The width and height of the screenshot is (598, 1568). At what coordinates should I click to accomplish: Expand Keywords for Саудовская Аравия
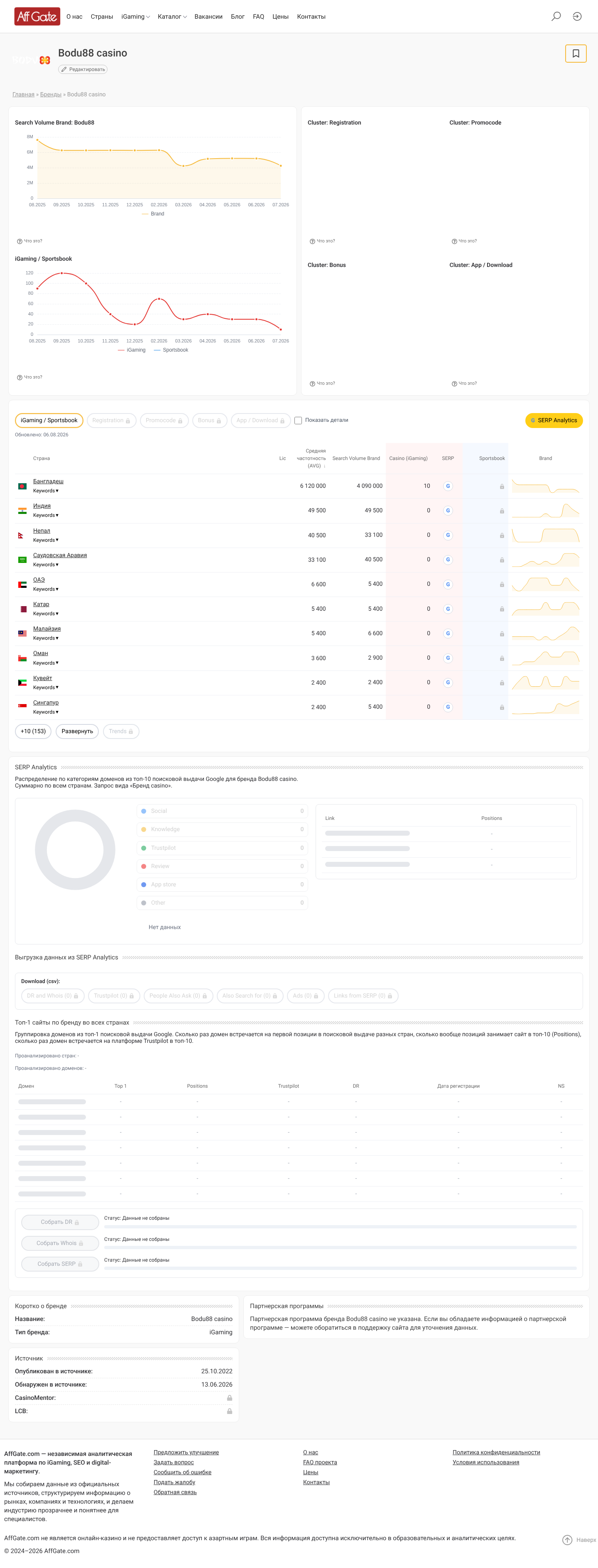pyautogui.click(x=46, y=565)
